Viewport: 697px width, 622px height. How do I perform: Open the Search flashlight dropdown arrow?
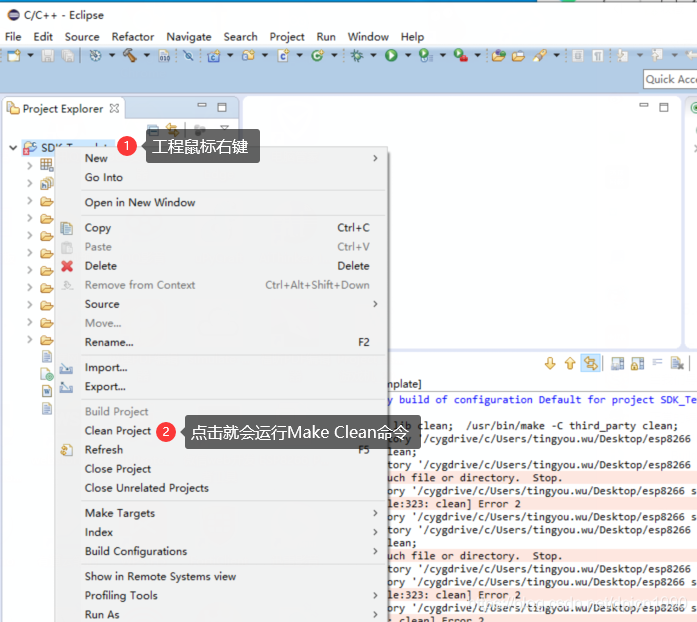pos(556,56)
